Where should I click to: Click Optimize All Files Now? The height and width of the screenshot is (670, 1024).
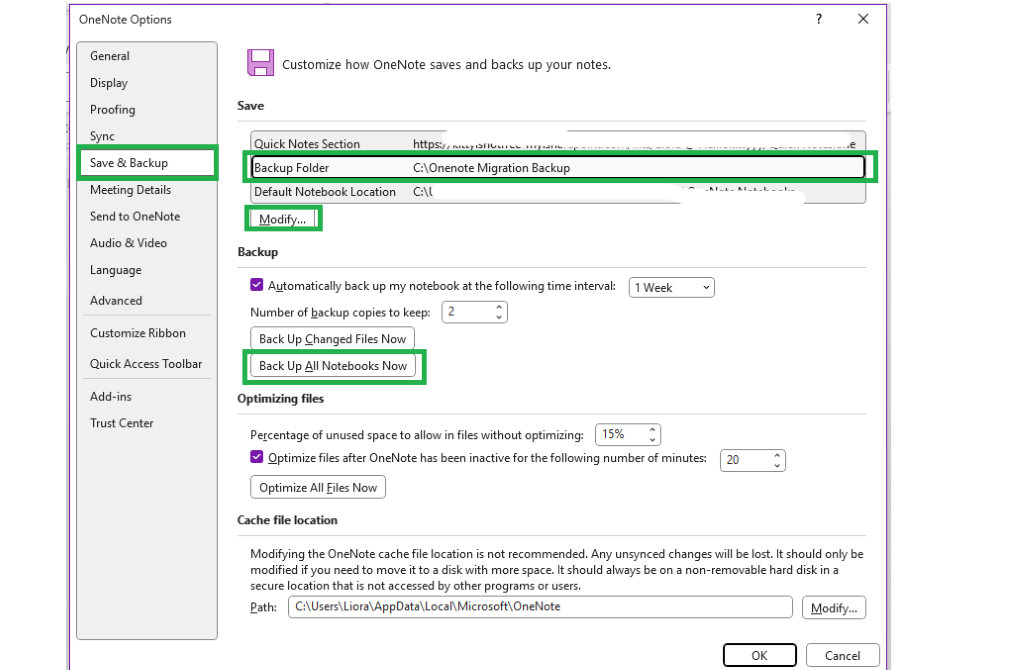[x=318, y=487]
